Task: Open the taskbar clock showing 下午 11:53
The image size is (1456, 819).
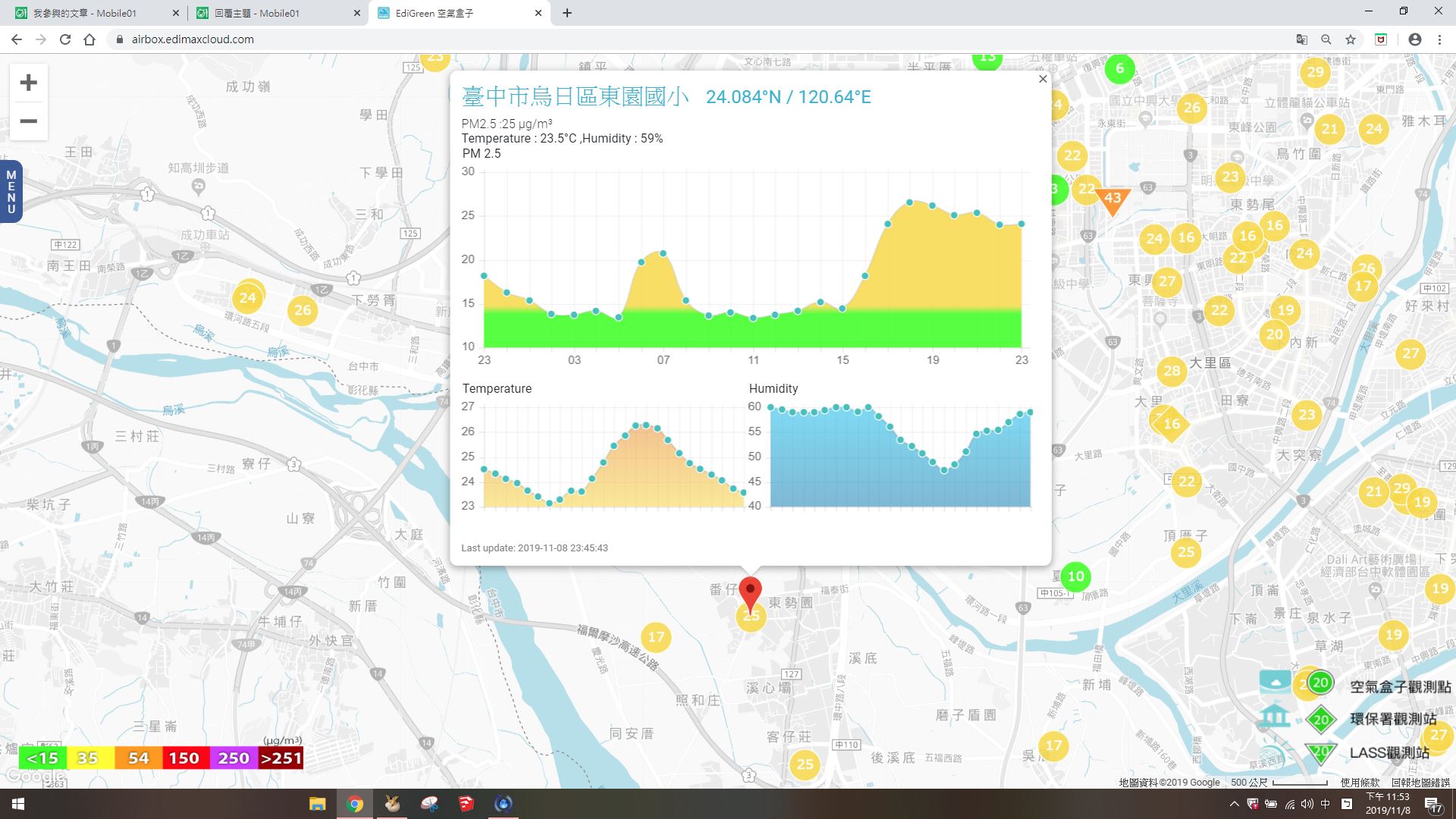Action: click(1388, 804)
